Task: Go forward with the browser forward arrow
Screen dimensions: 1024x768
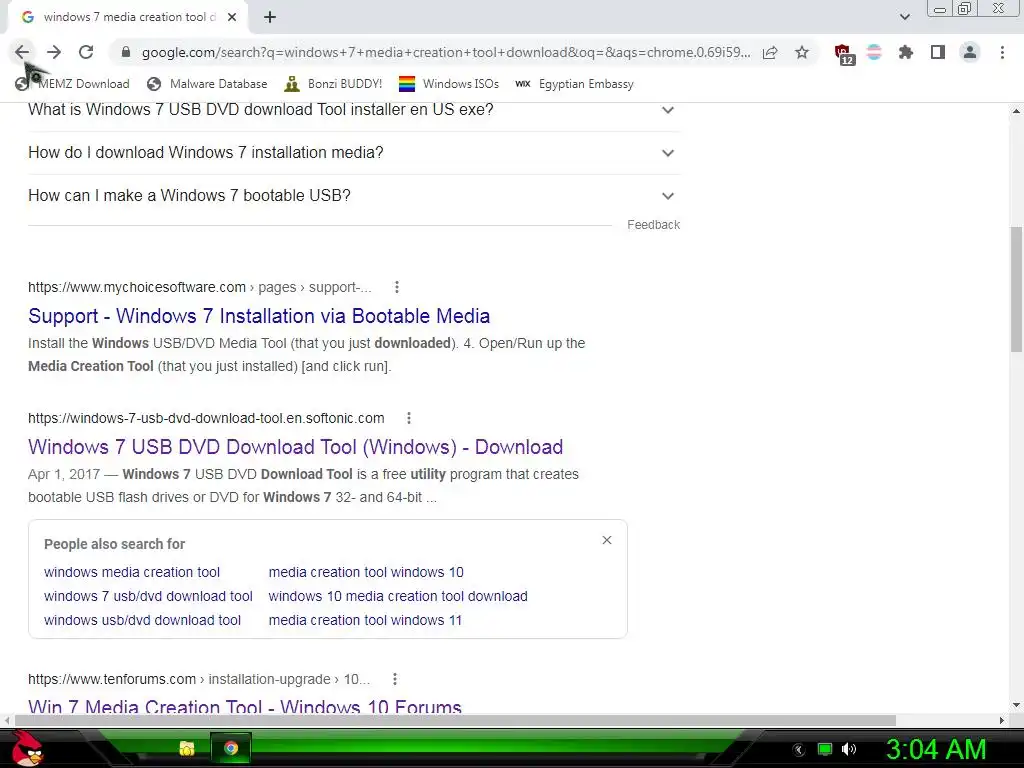Action: click(54, 52)
